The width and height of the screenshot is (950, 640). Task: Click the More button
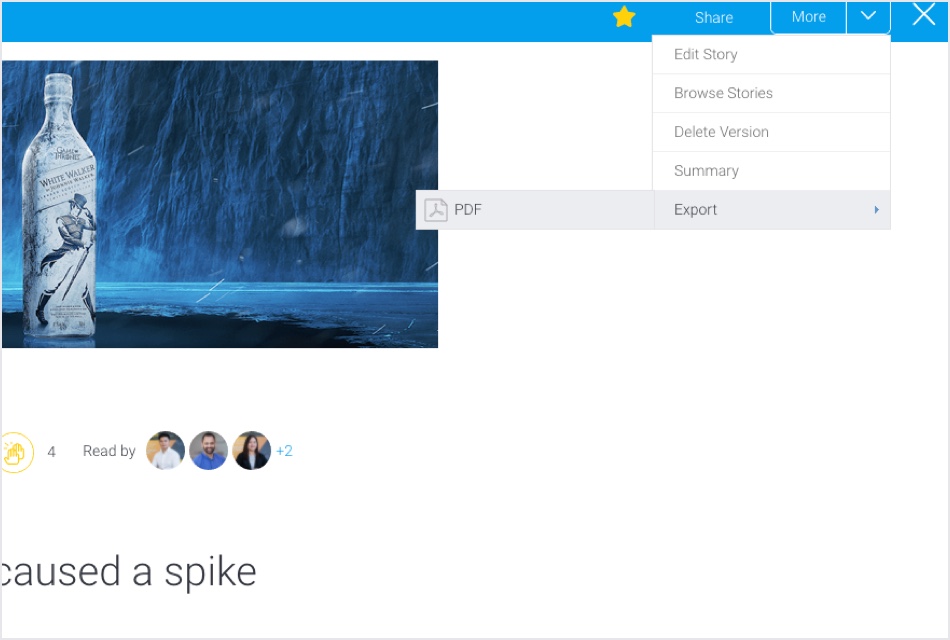[808, 17]
